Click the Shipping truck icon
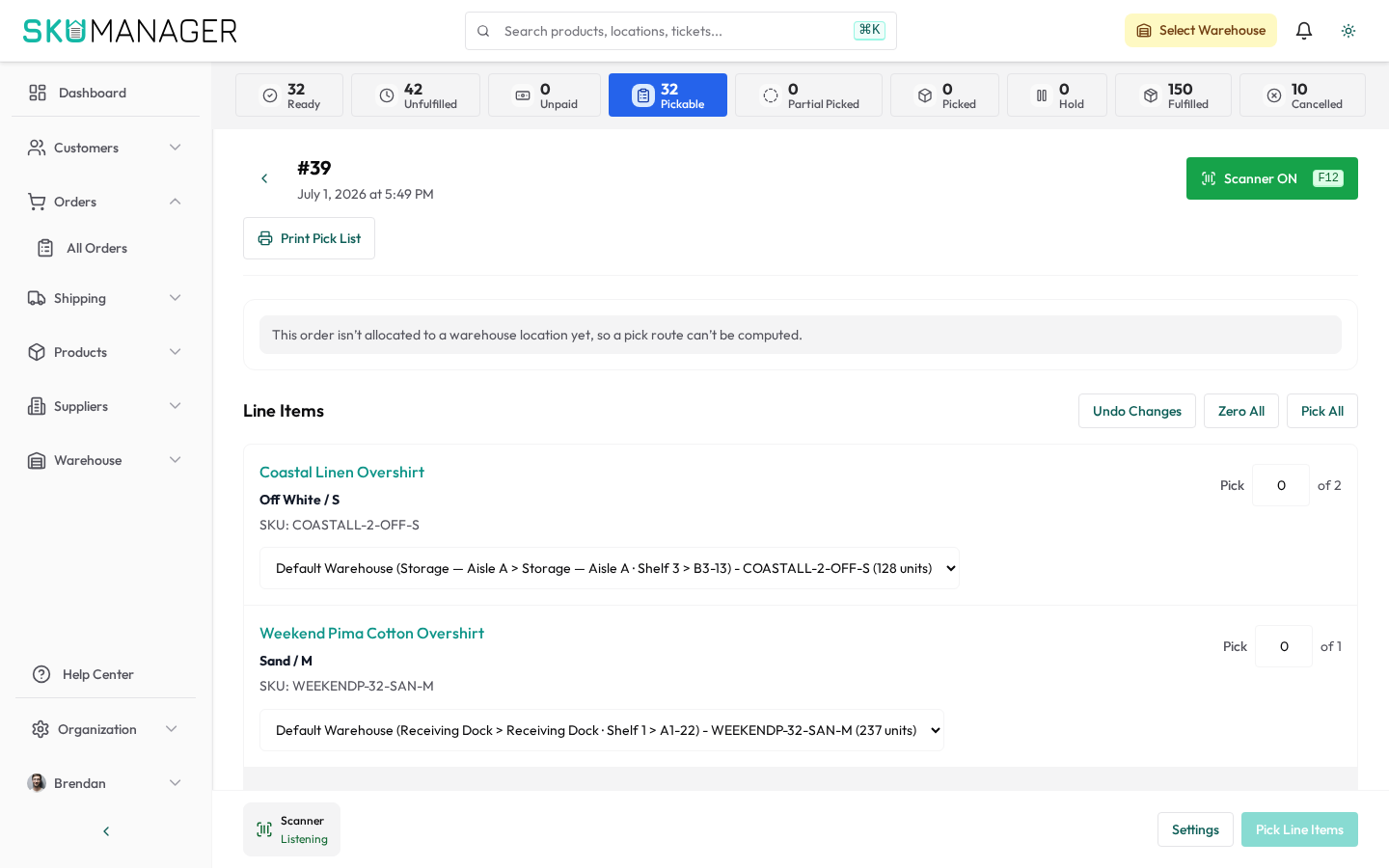The width and height of the screenshot is (1389, 868). (x=37, y=298)
